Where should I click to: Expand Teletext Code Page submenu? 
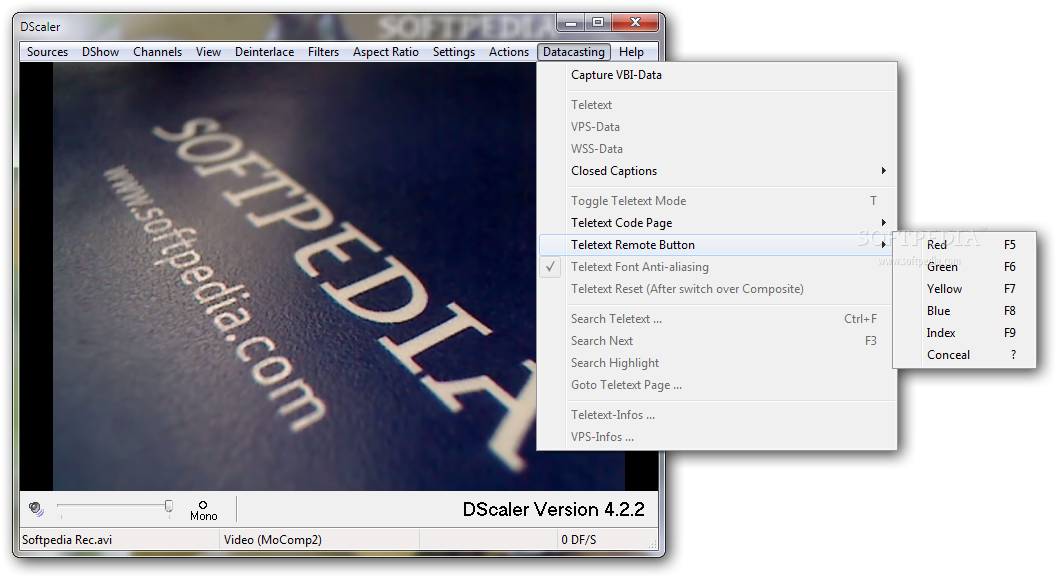tap(717, 223)
